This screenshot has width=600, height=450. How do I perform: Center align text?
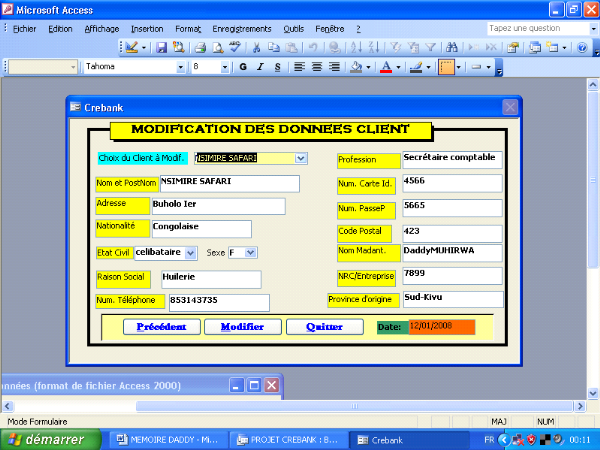317,67
